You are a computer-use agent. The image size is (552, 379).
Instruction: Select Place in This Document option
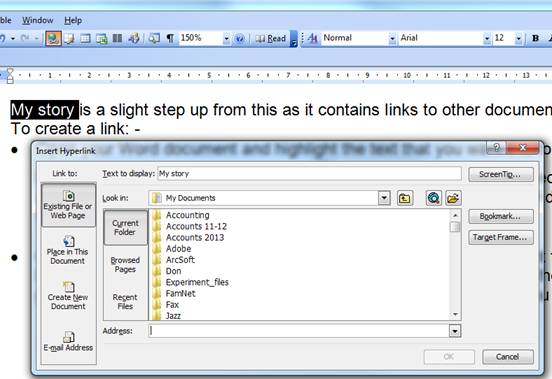coord(67,250)
